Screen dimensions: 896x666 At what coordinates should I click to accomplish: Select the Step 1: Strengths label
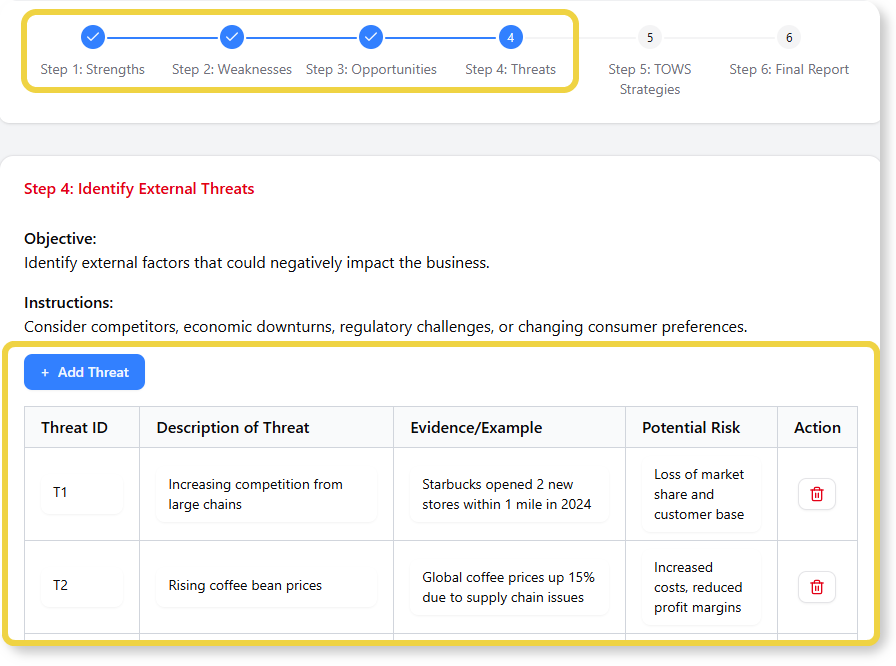click(92, 69)
